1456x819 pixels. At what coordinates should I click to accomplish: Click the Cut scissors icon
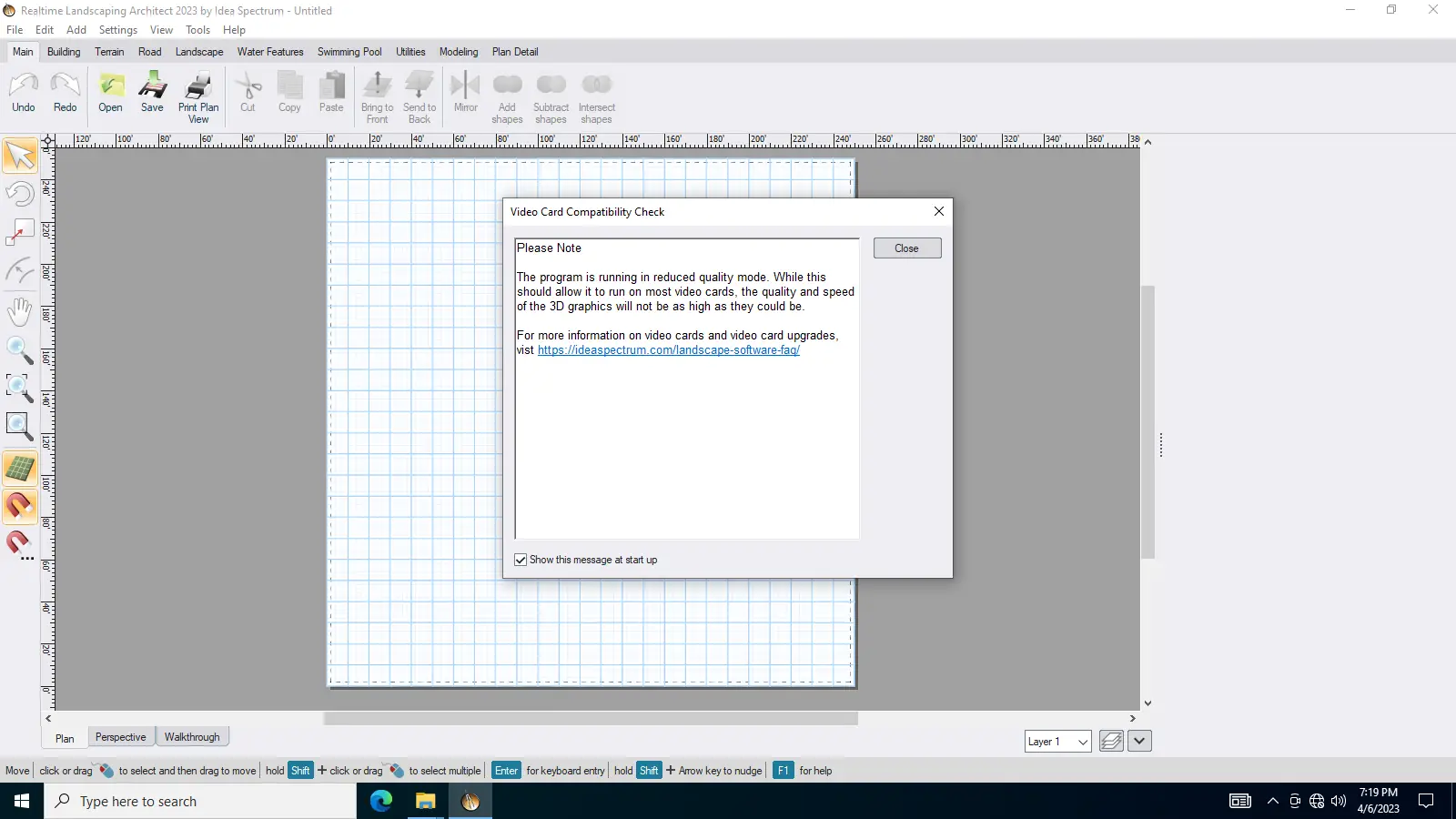(248, 93)
